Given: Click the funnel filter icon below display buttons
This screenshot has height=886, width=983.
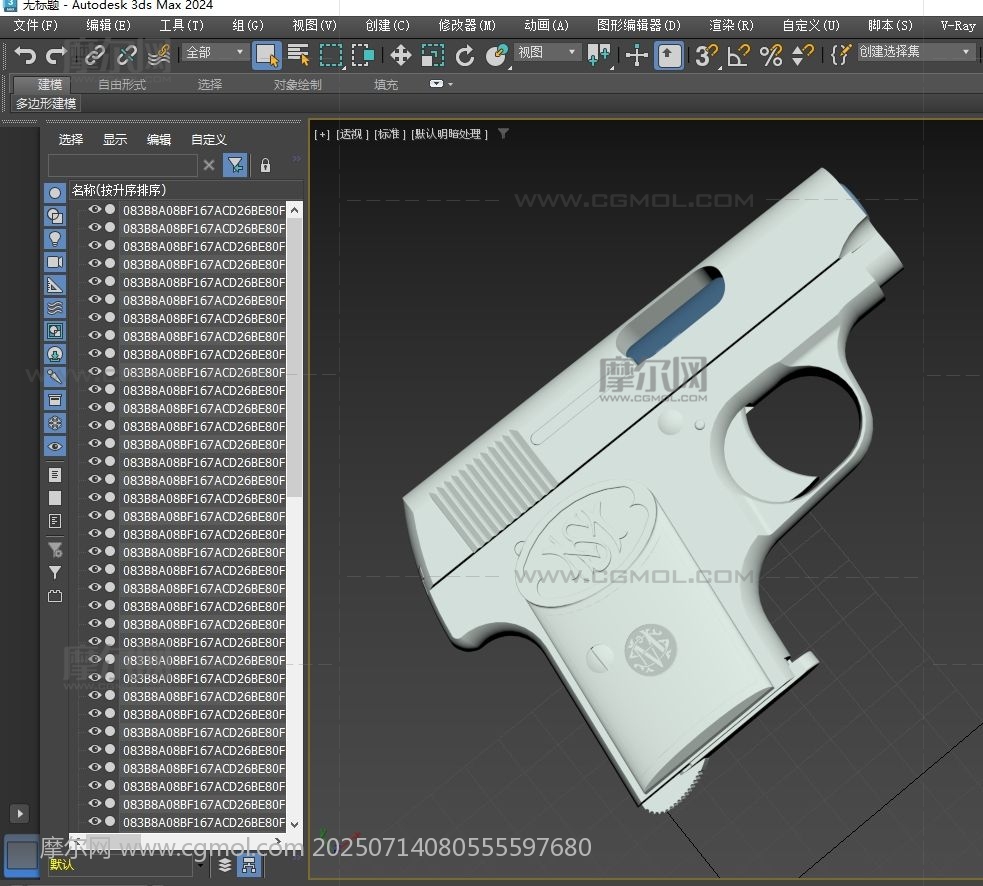Looking at the screenshot, I should click(x=55, y=572).
